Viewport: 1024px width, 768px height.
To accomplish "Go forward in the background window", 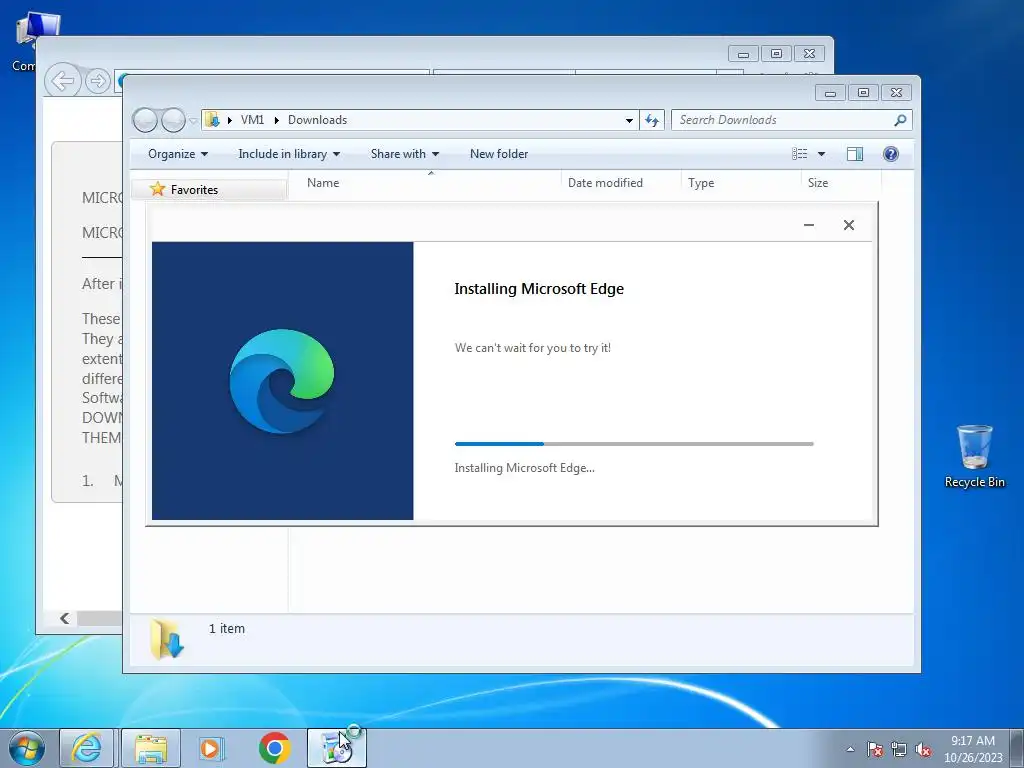I will click(x=98, y=81).
